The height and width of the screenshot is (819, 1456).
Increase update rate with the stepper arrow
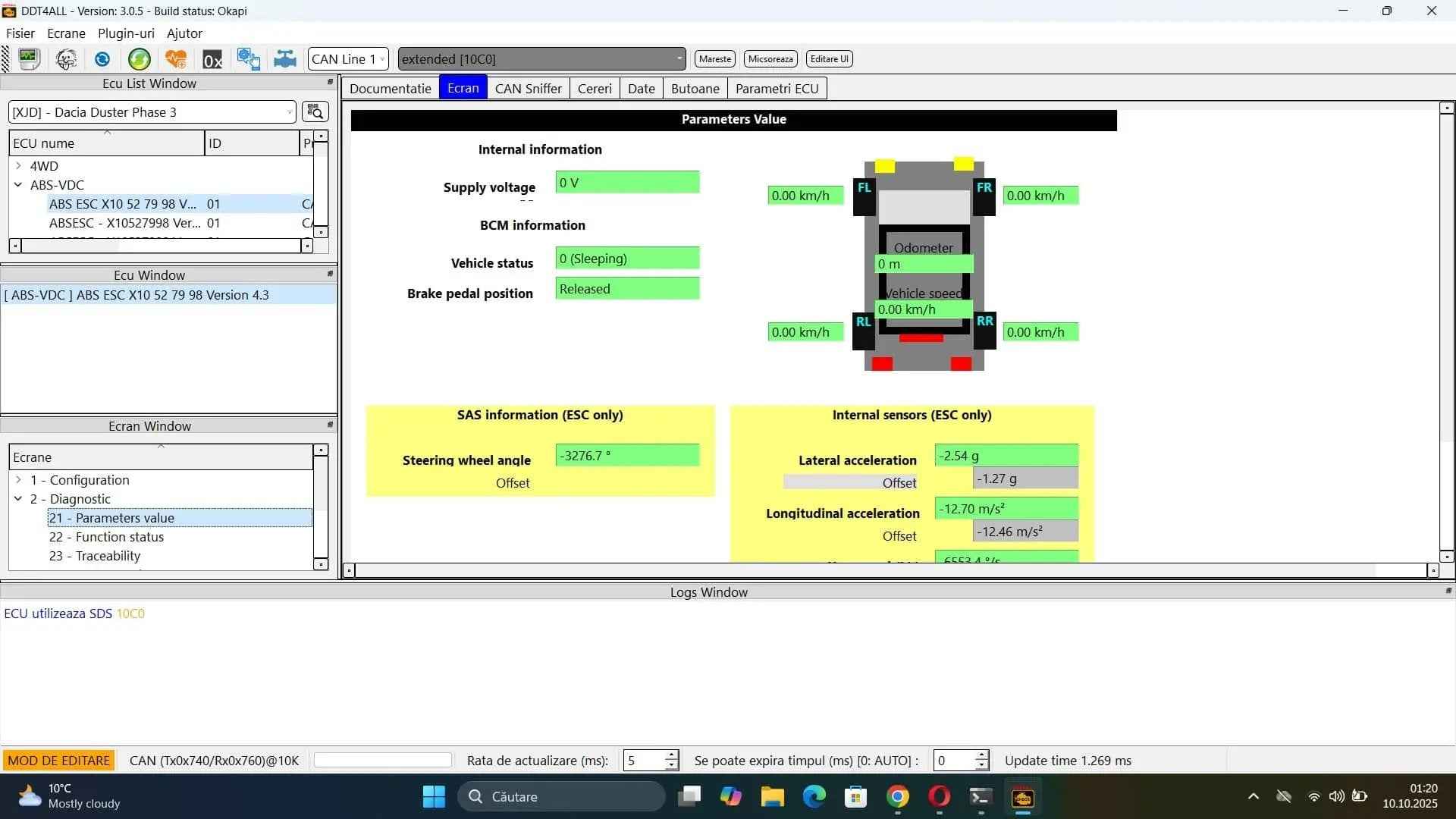point(671,755)
